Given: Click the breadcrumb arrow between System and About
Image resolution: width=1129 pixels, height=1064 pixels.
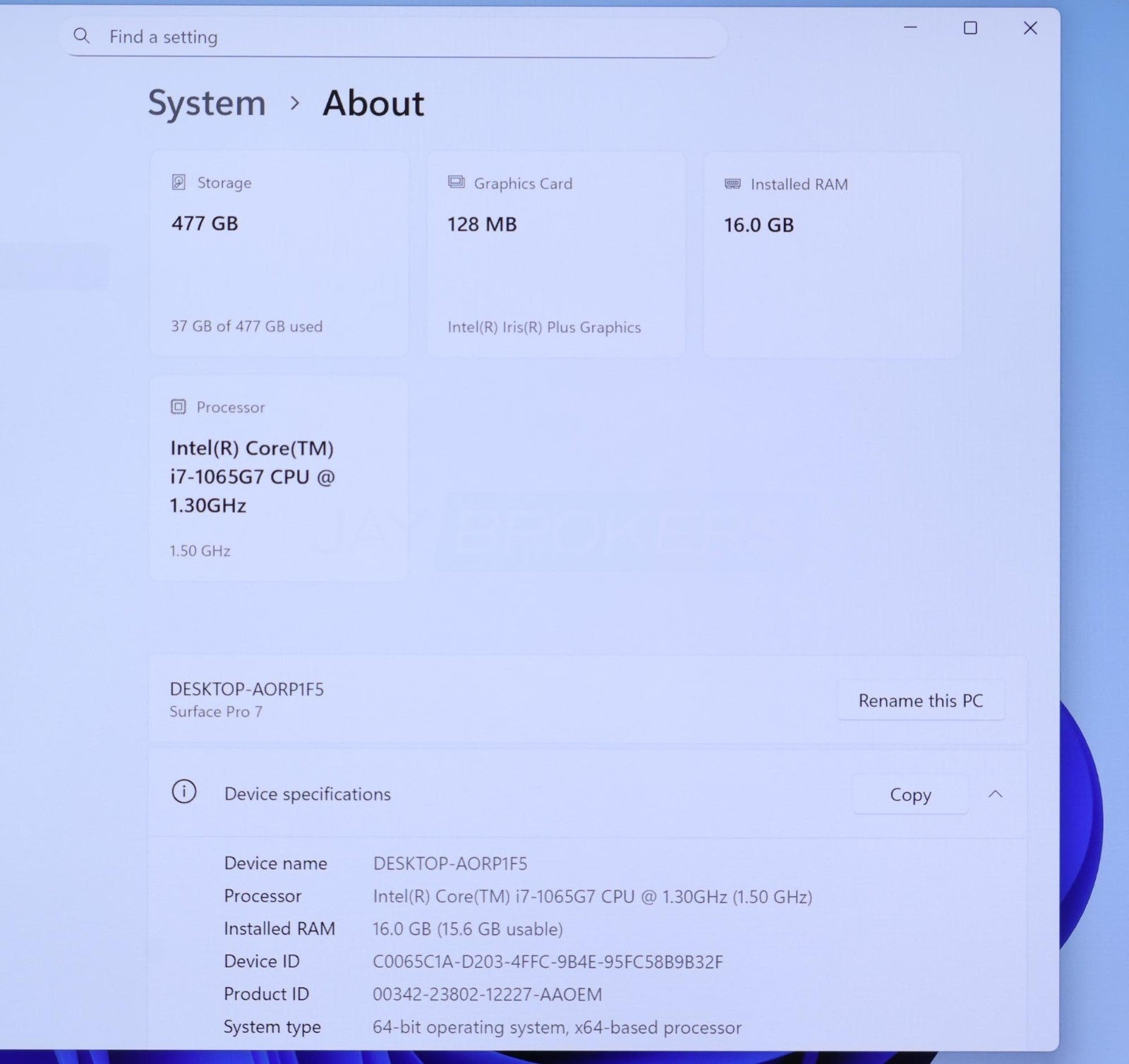Looking at the screenshot, I should pos(295,104).
